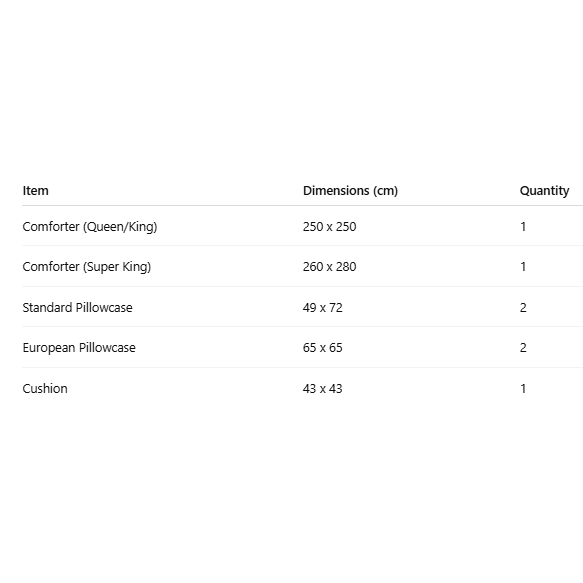Click quantity 2 for European Pillowcase
The width and height of the screenshot is (583, 583).
coord(523,348)
